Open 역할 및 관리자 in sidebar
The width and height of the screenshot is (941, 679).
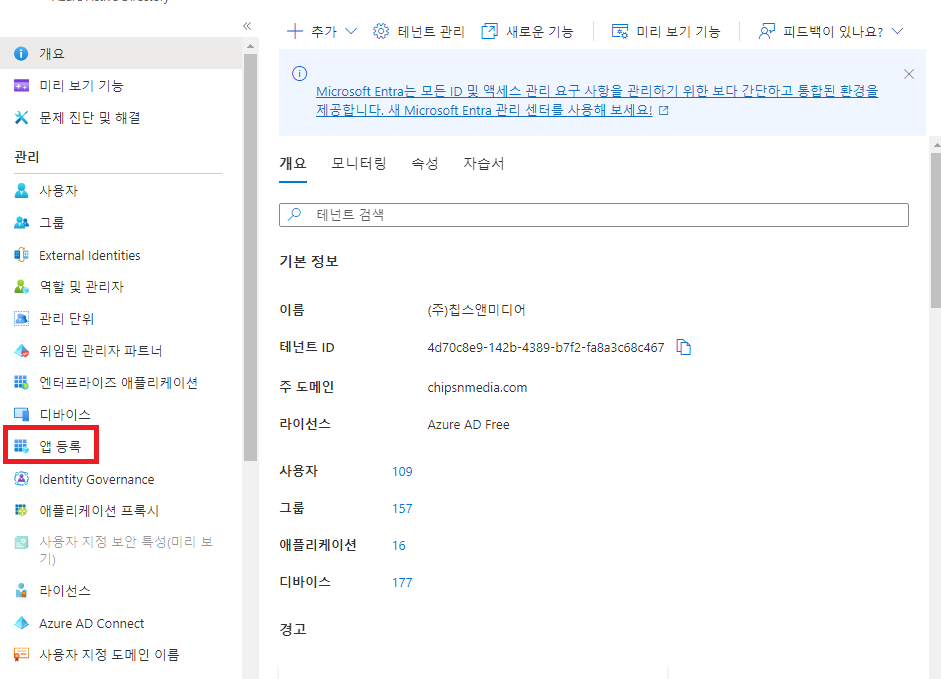[x=81, y=287]
